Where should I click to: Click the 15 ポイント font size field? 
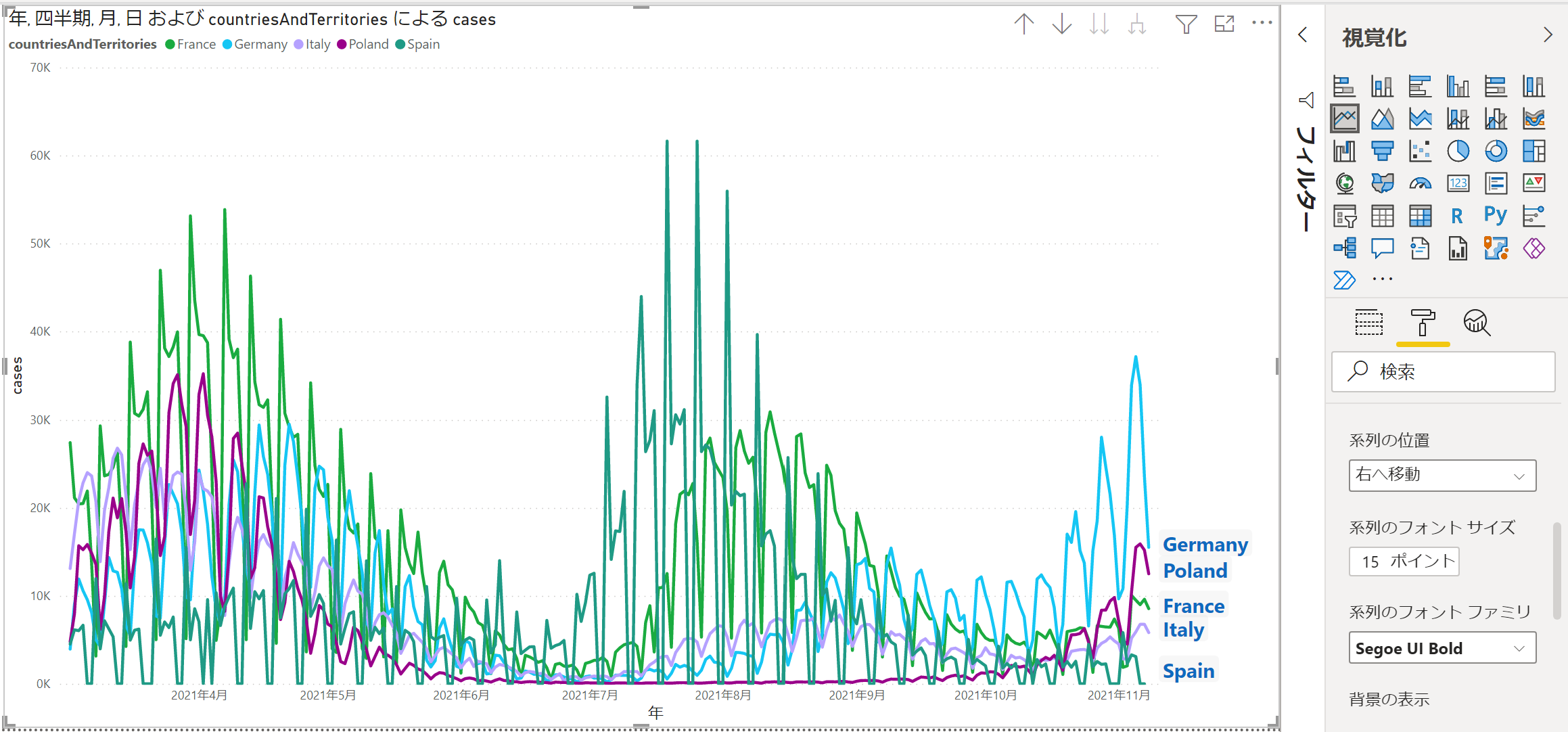click(x=1404, y=562)
